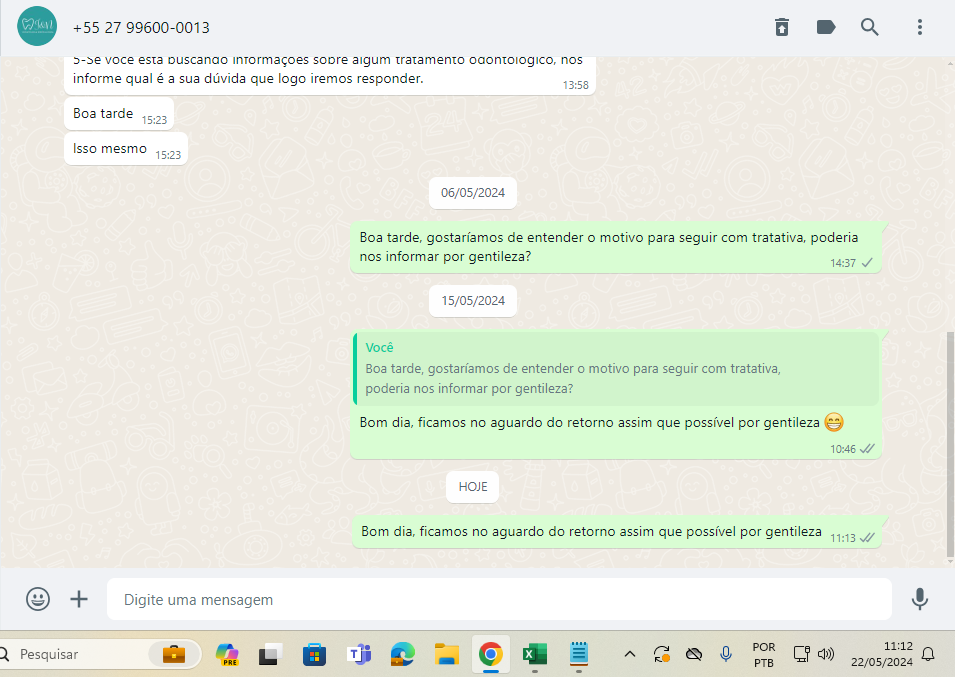955x677 pixels.
Task: Open File Explorer from the taskbar
Action: point(447,655)
